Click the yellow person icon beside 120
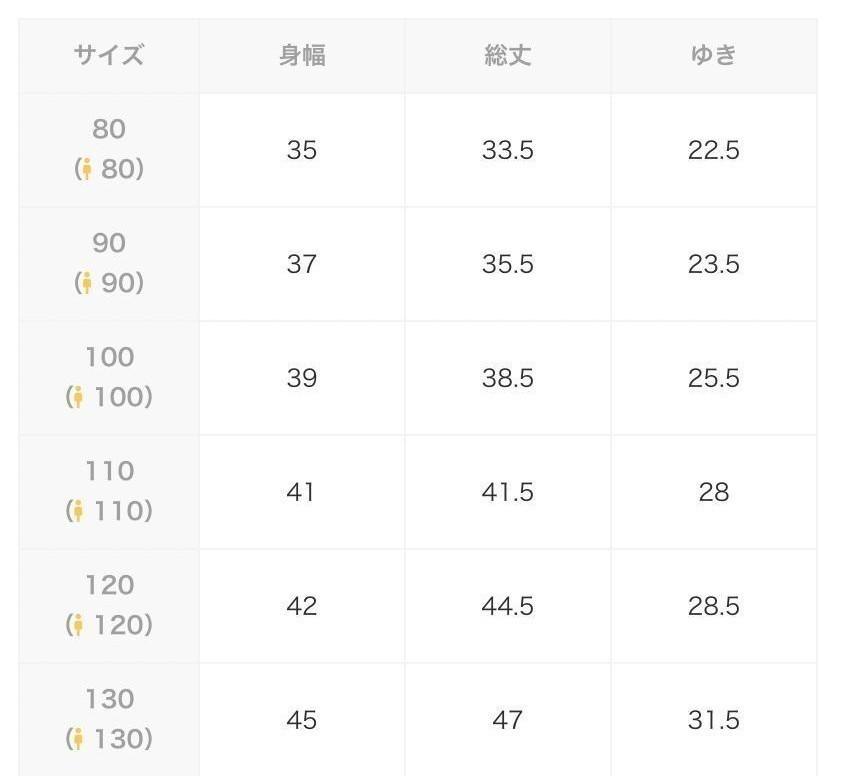The width and height of the screenshot is (842, 779). click(78, 625)
